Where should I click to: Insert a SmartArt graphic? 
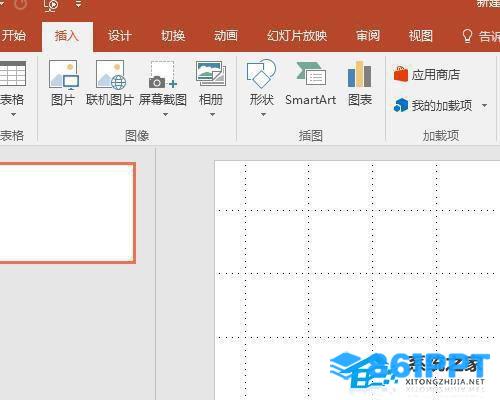point(311,83)
